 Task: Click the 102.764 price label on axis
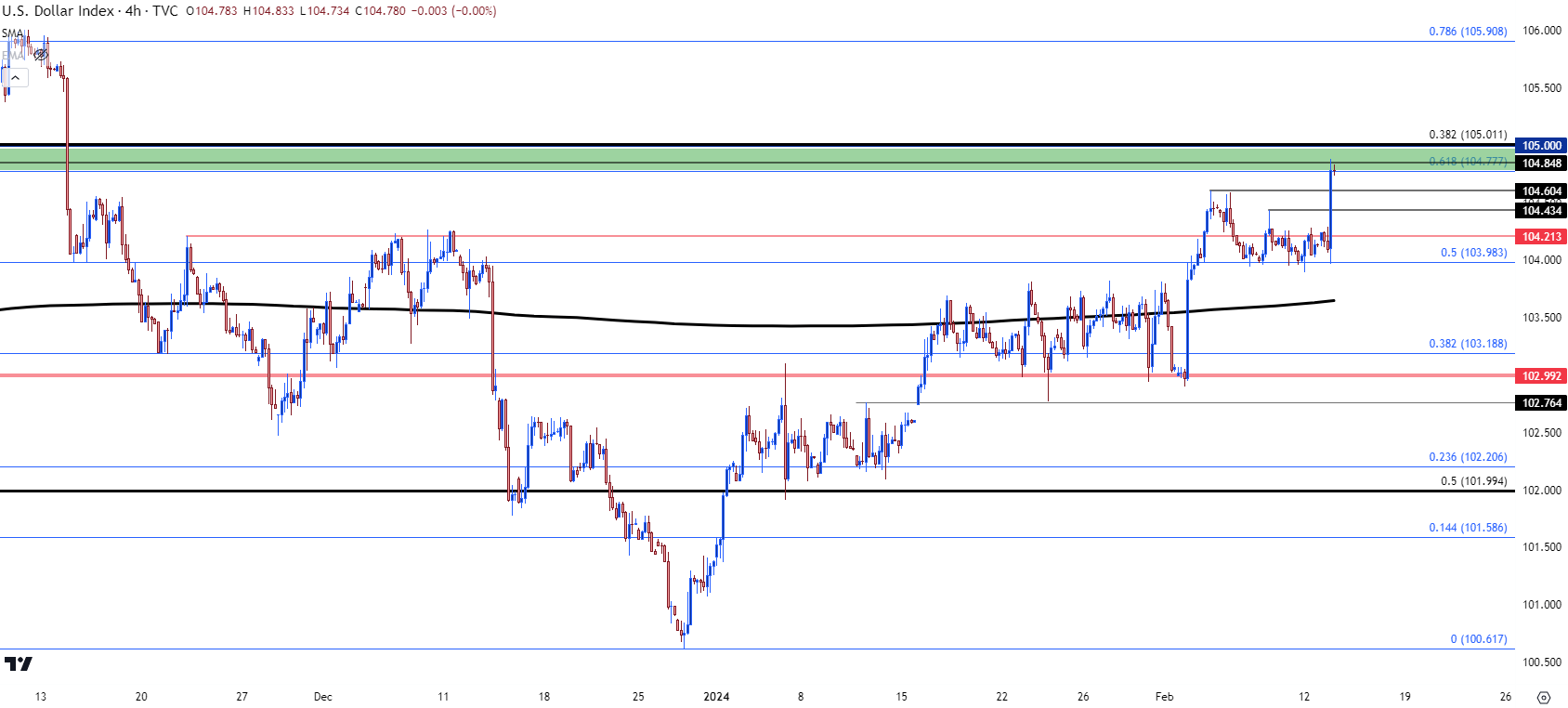[x=1542, y=403]
